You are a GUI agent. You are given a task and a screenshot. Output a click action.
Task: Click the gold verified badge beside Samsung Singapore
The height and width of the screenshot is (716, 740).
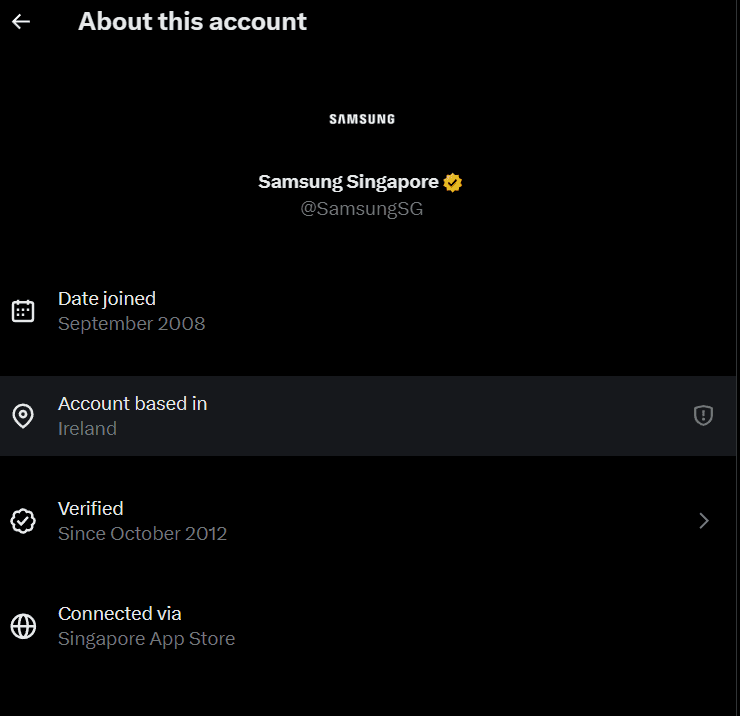pyautogui.click(x=453, y=182)
